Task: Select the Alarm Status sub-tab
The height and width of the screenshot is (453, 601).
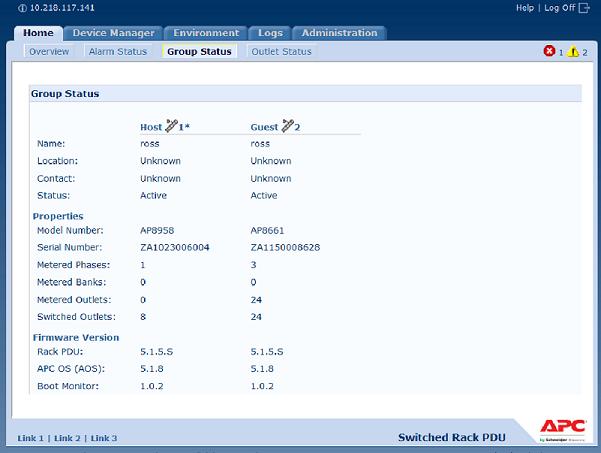Action: point(118,51)
